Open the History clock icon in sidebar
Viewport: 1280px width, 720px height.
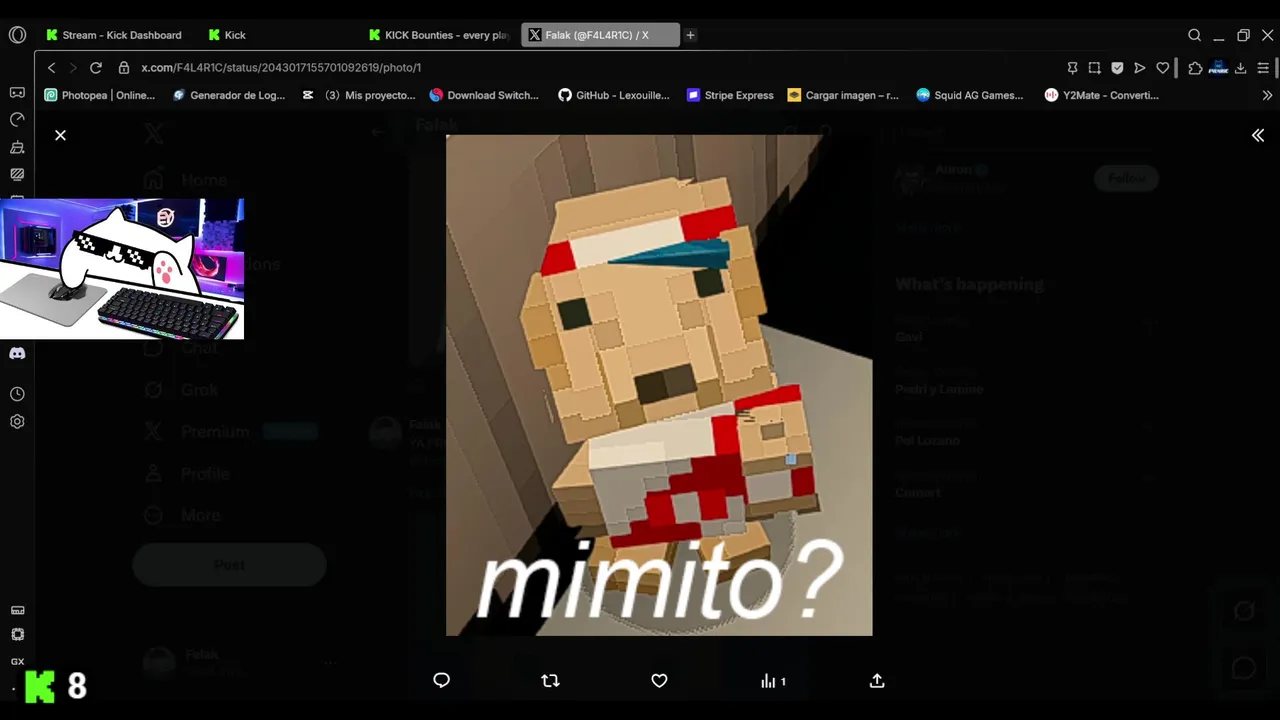(17, 394)
